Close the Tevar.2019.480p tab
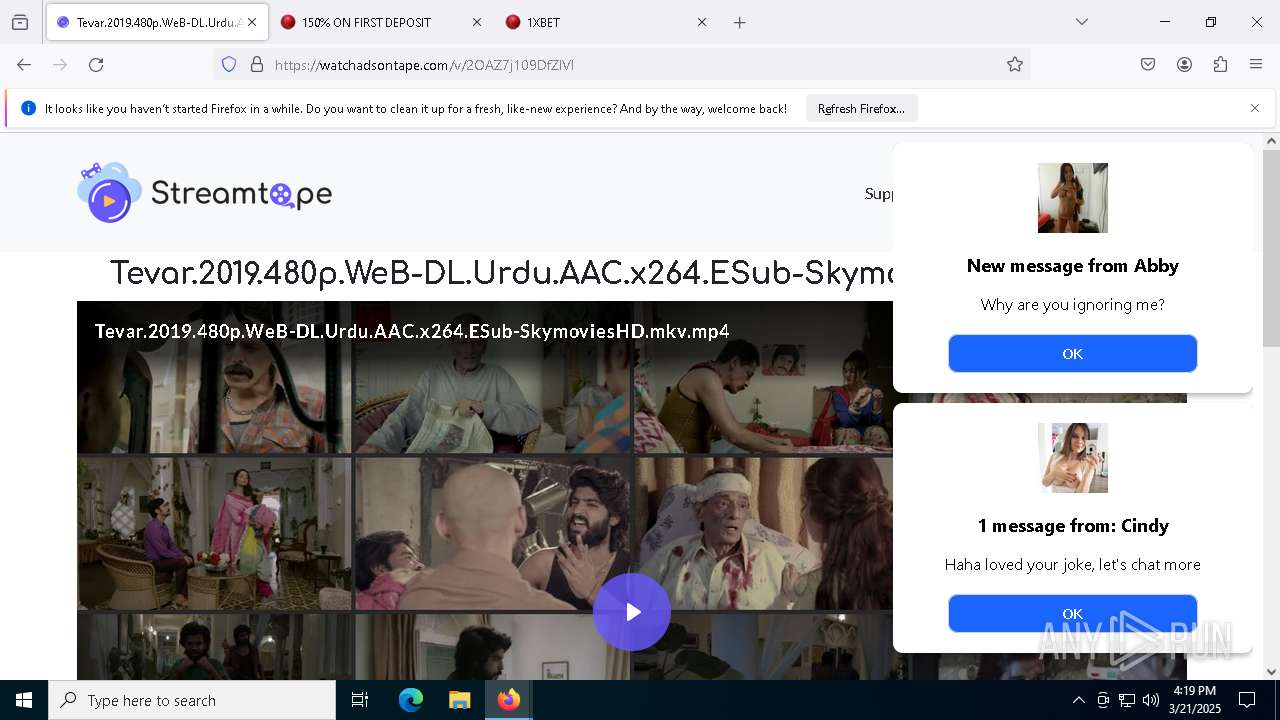This screenshot has height=720, width=1280. 252,22
